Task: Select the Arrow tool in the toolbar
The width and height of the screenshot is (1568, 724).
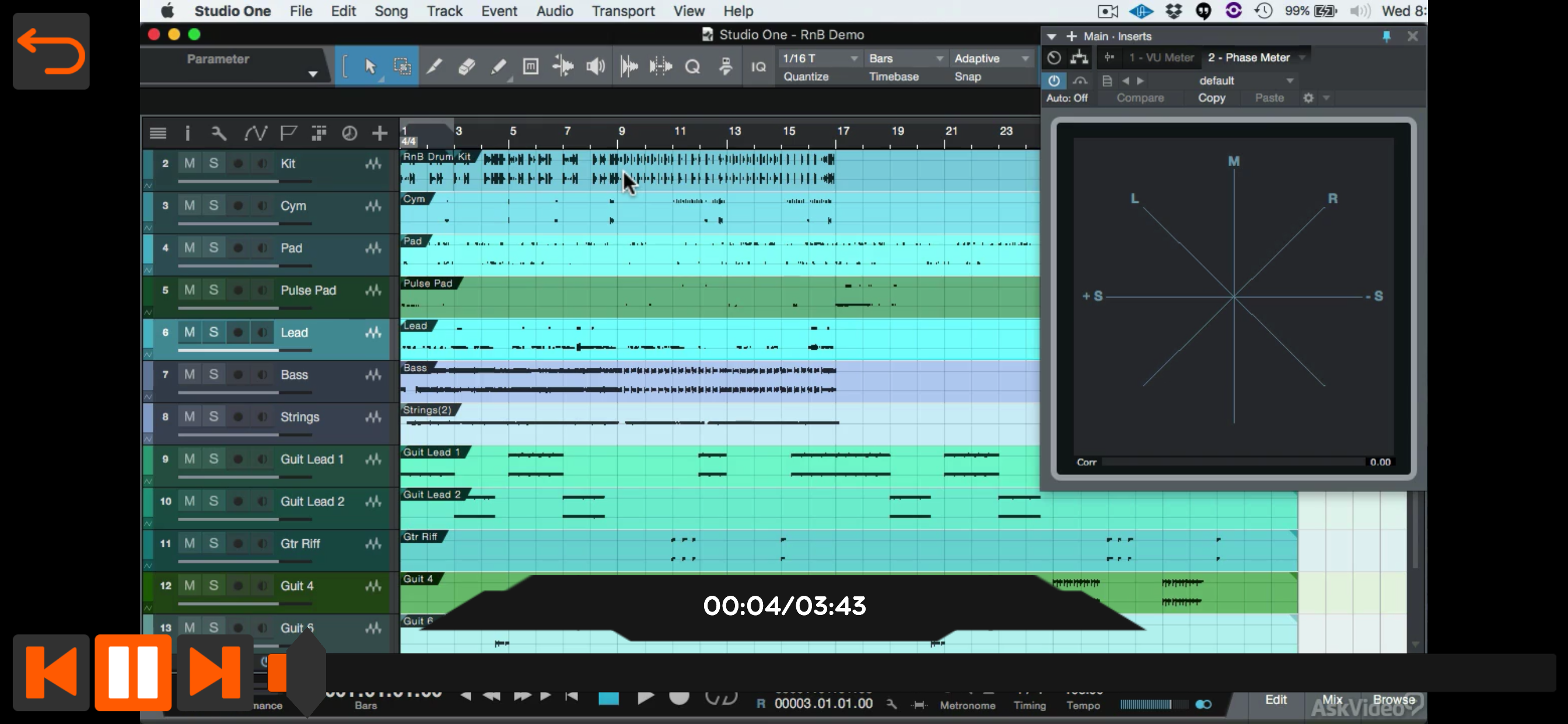Action: [x=369, y=66]
